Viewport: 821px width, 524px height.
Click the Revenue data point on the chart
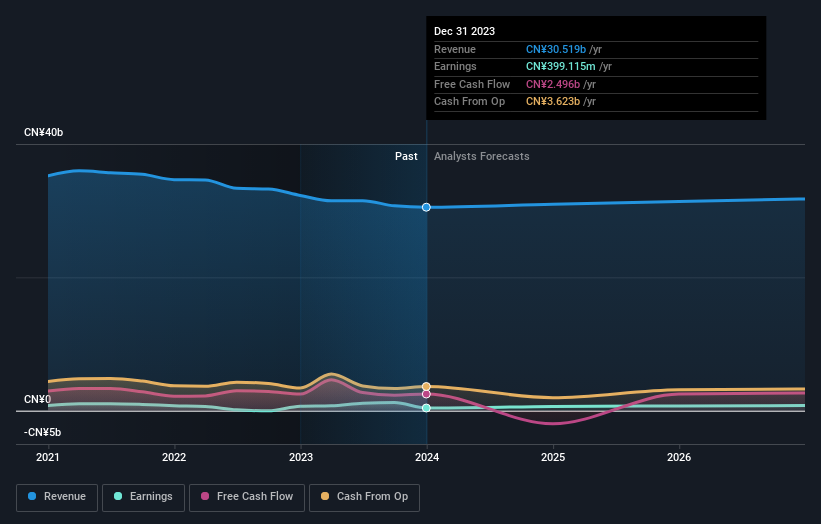coord(426,207)
